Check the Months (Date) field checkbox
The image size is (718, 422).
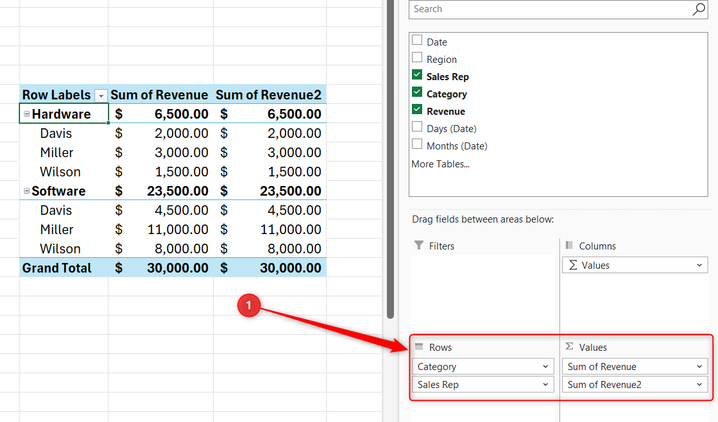pos(417,144)
